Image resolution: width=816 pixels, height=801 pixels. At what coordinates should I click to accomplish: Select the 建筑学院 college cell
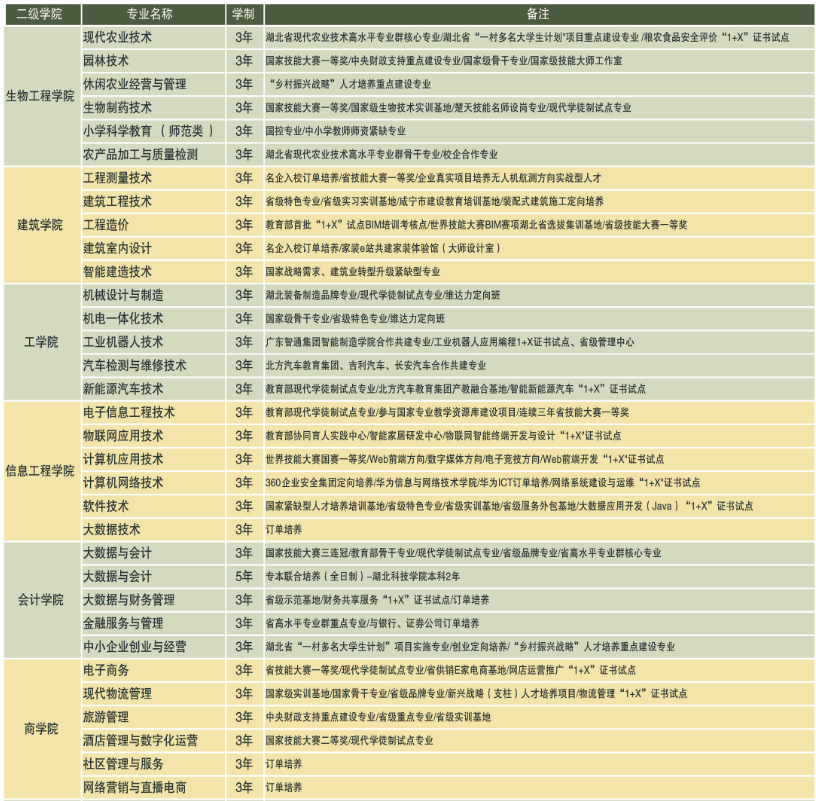(x=41, y=224)
